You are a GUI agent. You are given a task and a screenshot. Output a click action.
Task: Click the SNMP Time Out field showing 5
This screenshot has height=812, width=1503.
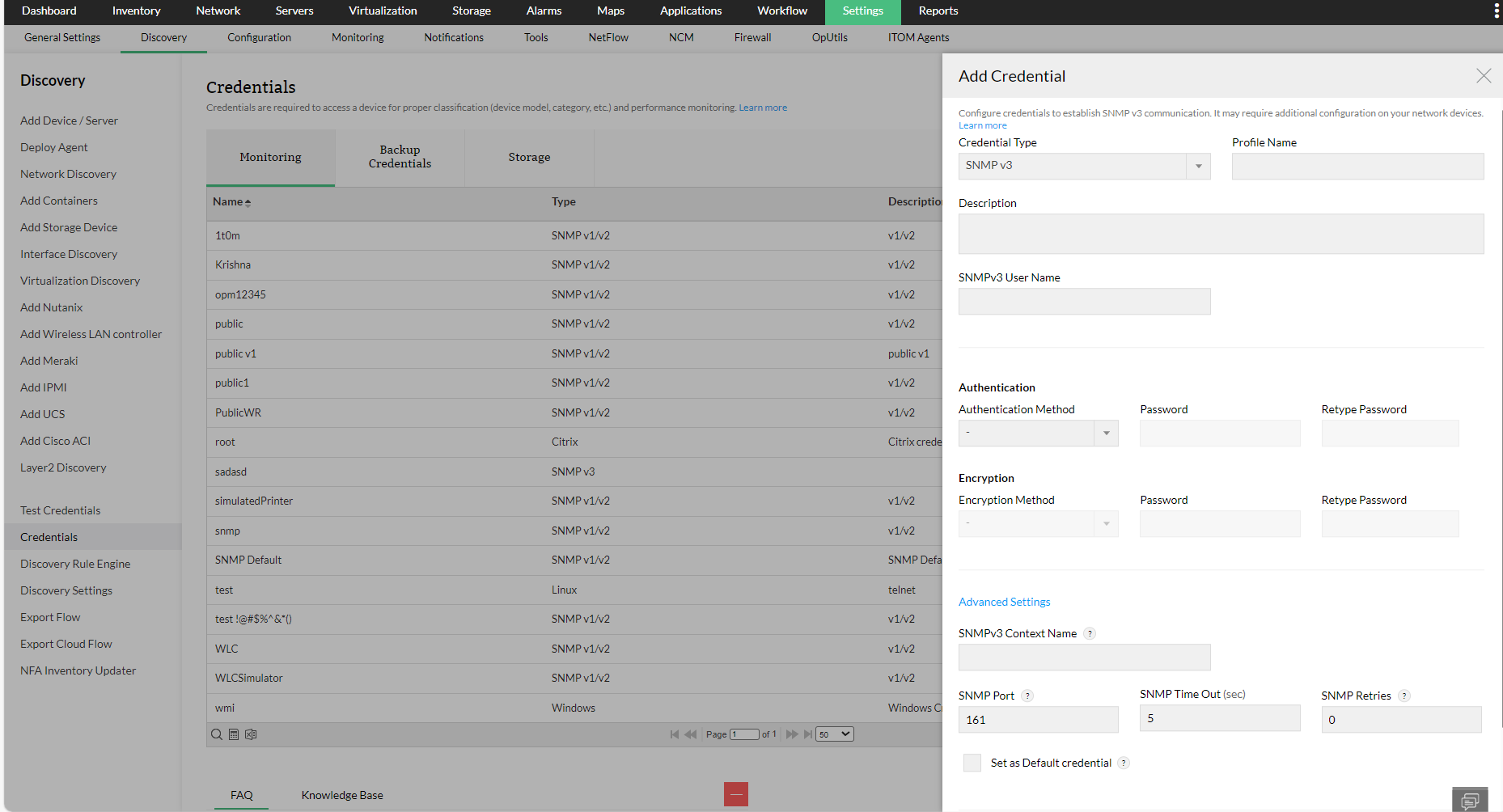click(1220, 717)
